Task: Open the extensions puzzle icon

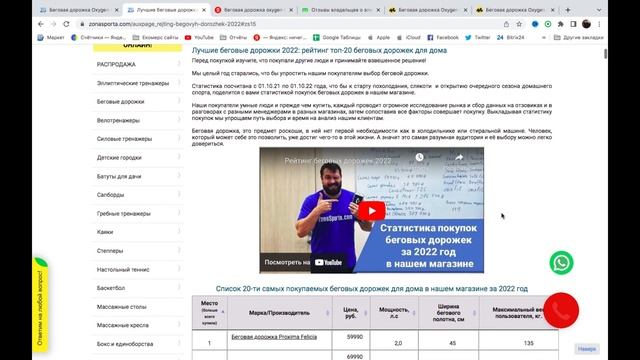Action: pyautogui.click(x=560, y=24)
